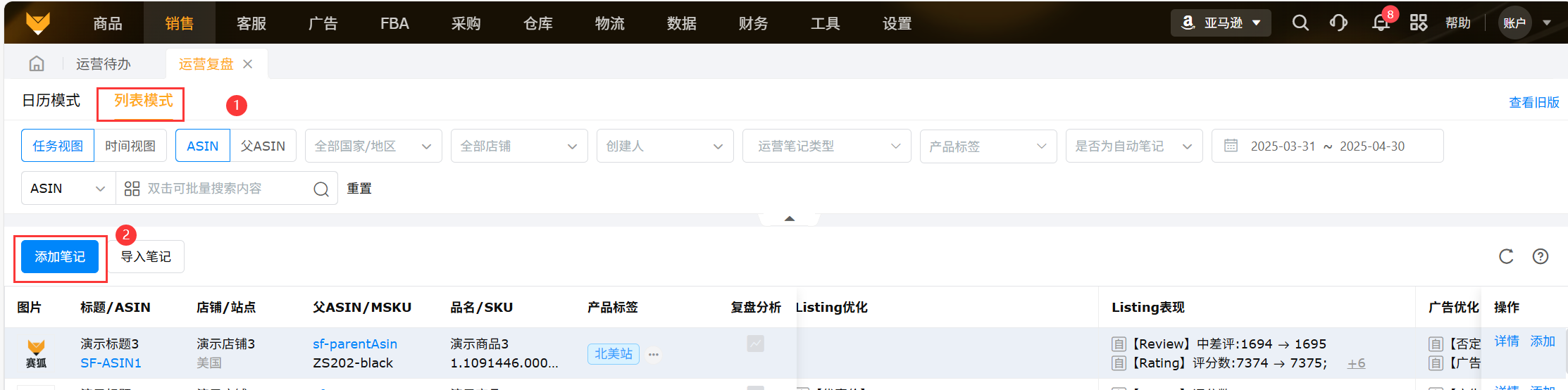Image resolution: width=1568 pixels, height=390 pixels.
Task: Switch to 运营待办 tab
Action: pyautogui.click(x=104, y=64)
